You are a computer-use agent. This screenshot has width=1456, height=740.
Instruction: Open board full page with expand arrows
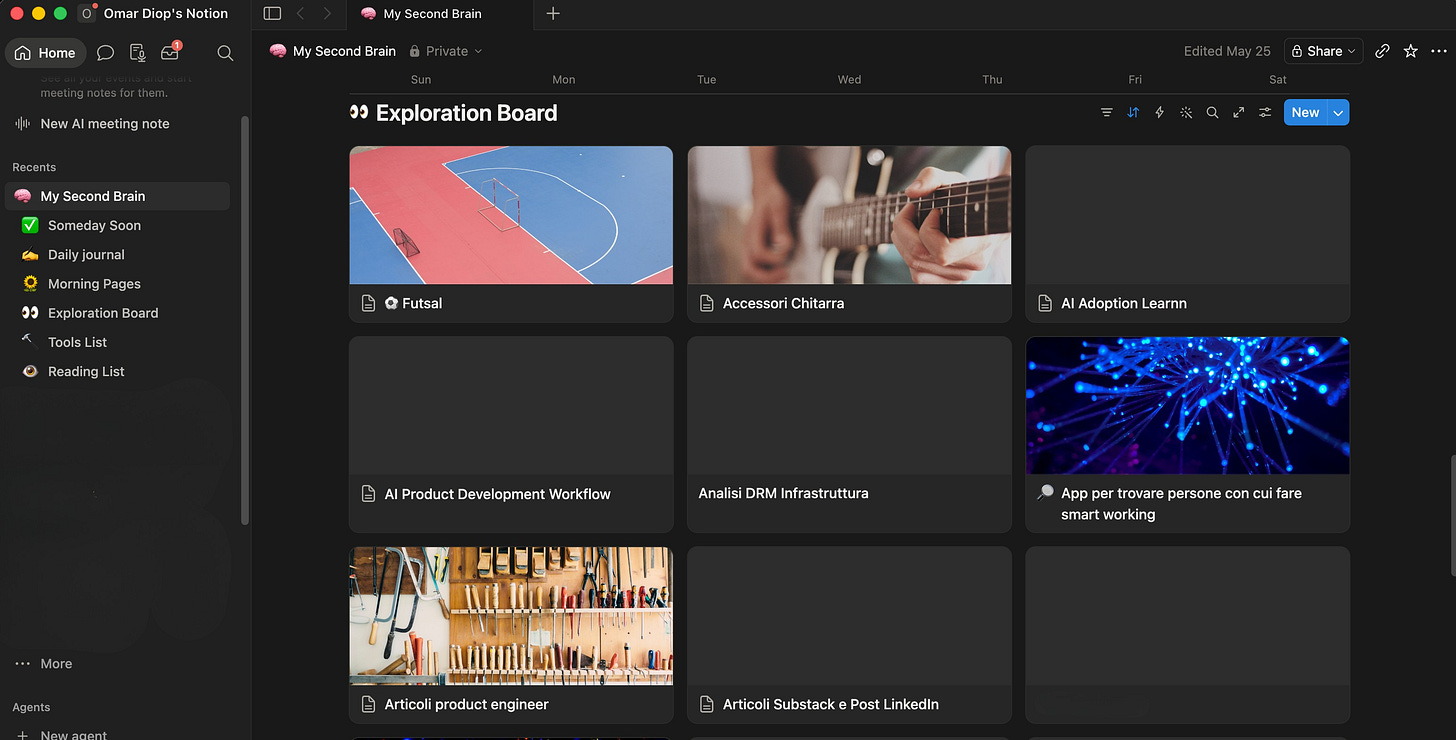1239,113
